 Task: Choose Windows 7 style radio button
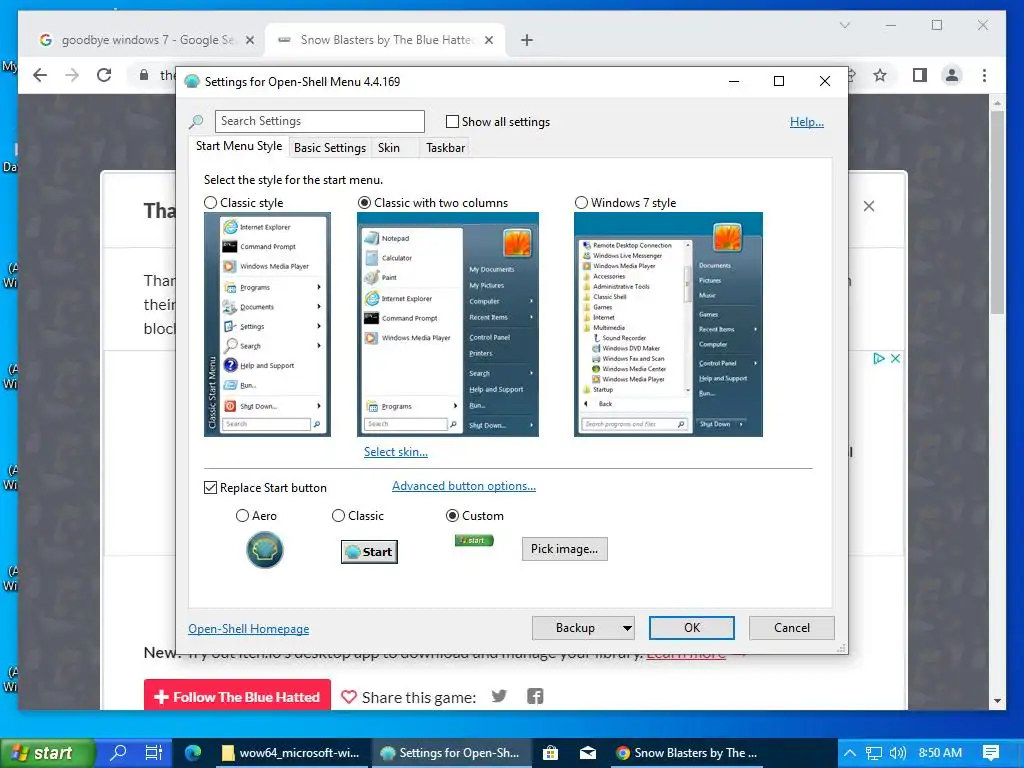581,202
